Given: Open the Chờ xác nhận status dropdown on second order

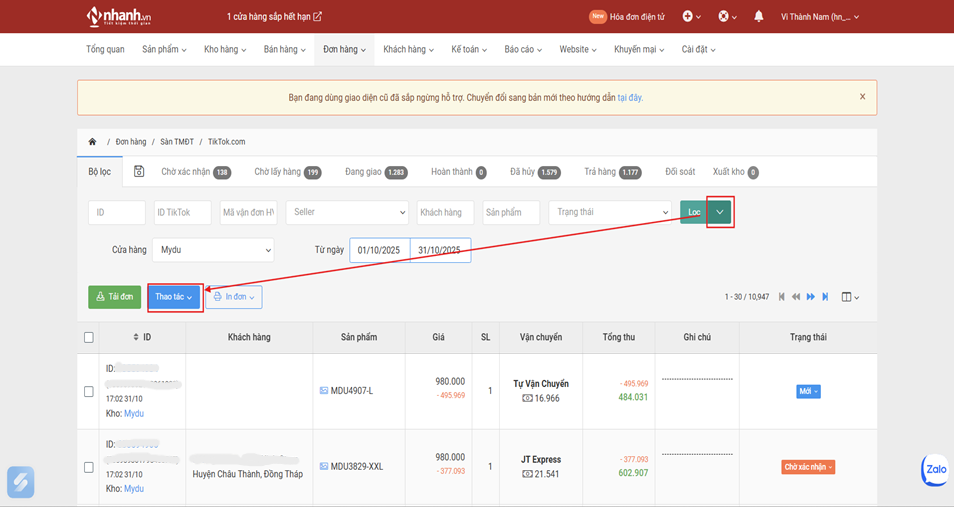Looking at the screenshot, I should [808, 467].
